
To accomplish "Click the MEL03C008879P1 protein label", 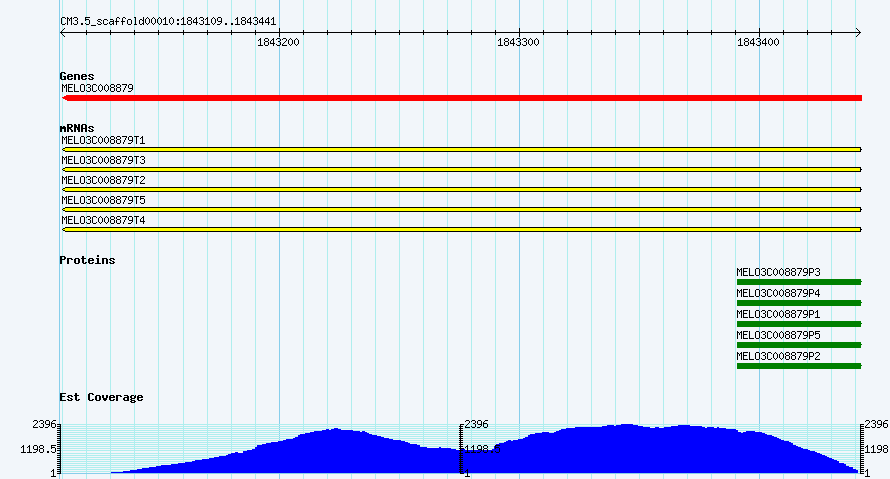I will point(778,314).
